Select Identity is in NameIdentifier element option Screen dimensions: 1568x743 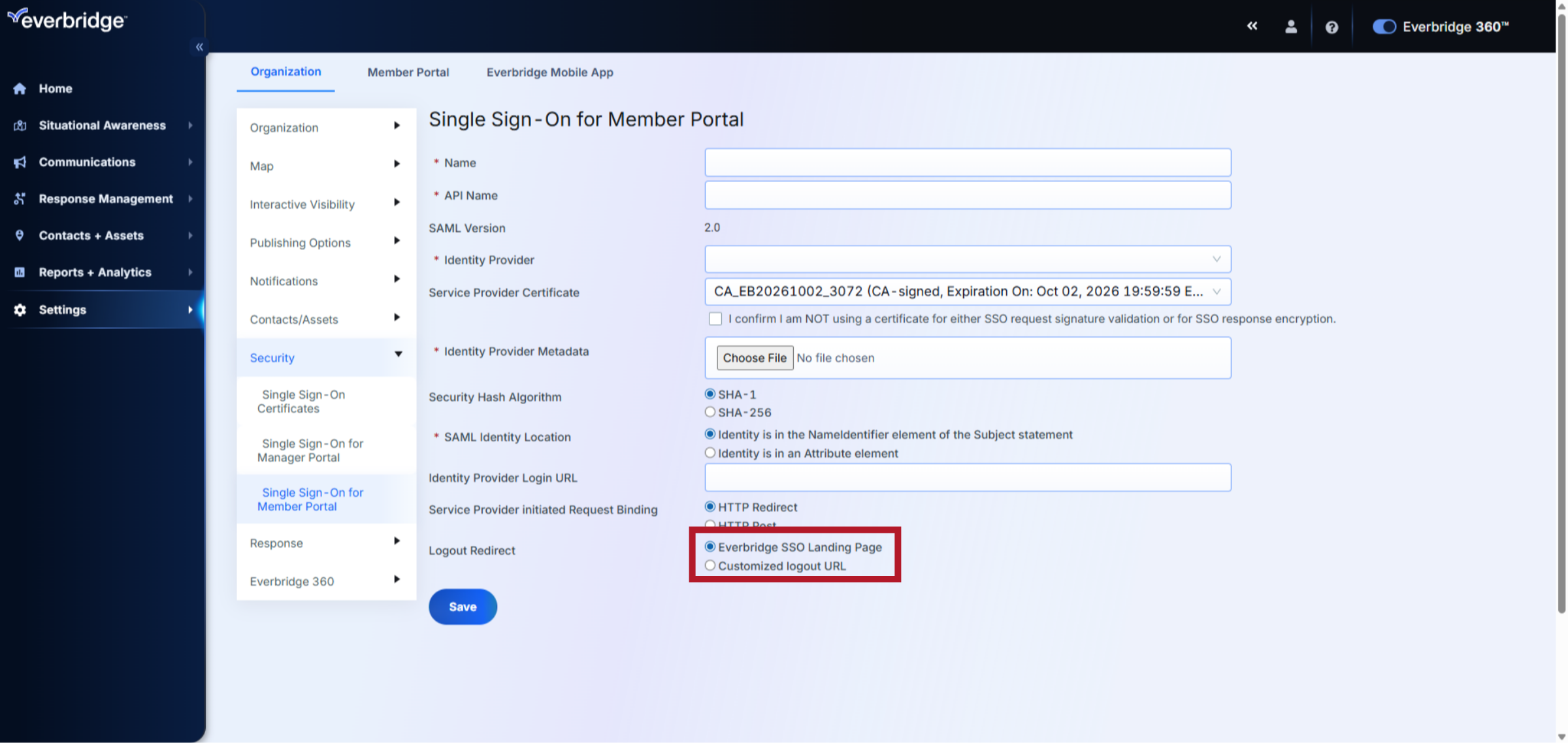point(710,434)
